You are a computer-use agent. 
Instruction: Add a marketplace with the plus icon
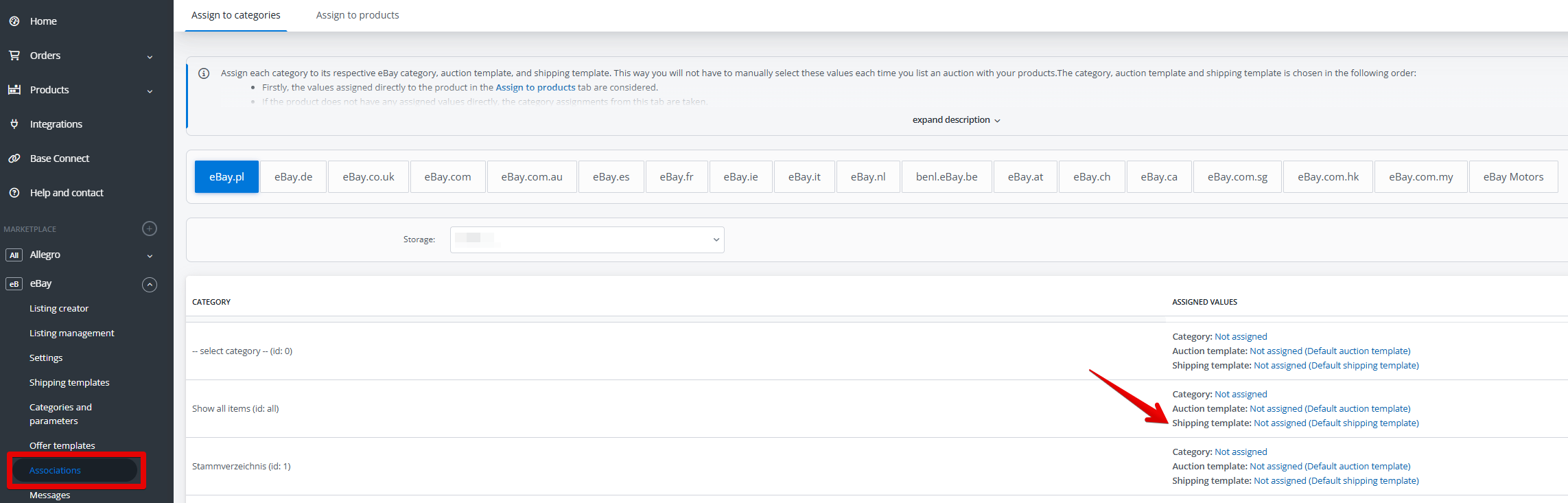click(150, 229)
